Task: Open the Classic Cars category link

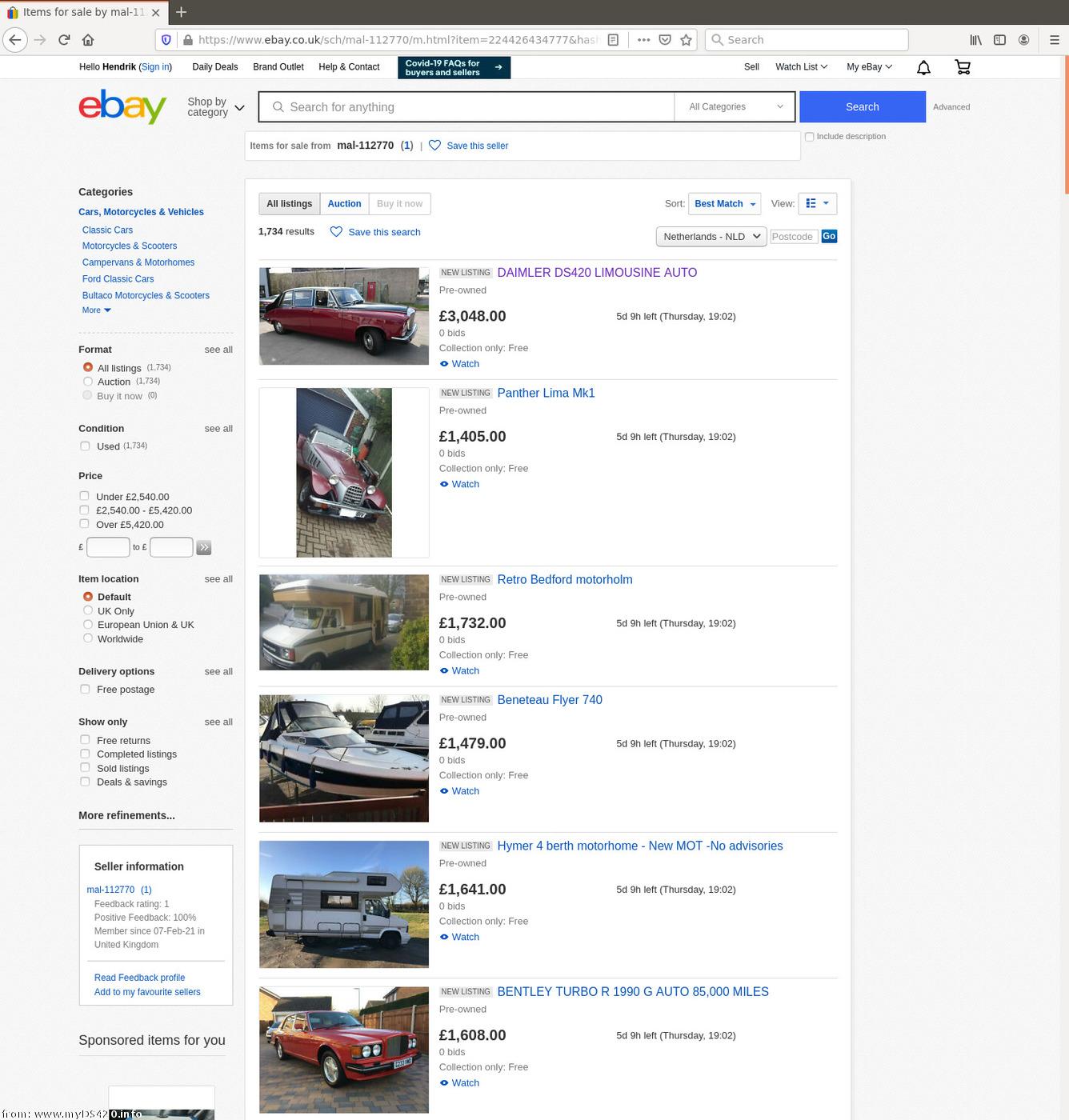Action: 107,230
